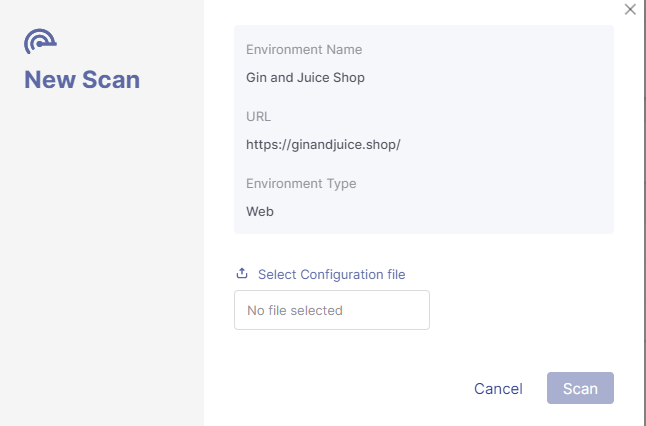646x426 pixels.
Task: Click the No file selected field
Action: [x=332, y=310]
